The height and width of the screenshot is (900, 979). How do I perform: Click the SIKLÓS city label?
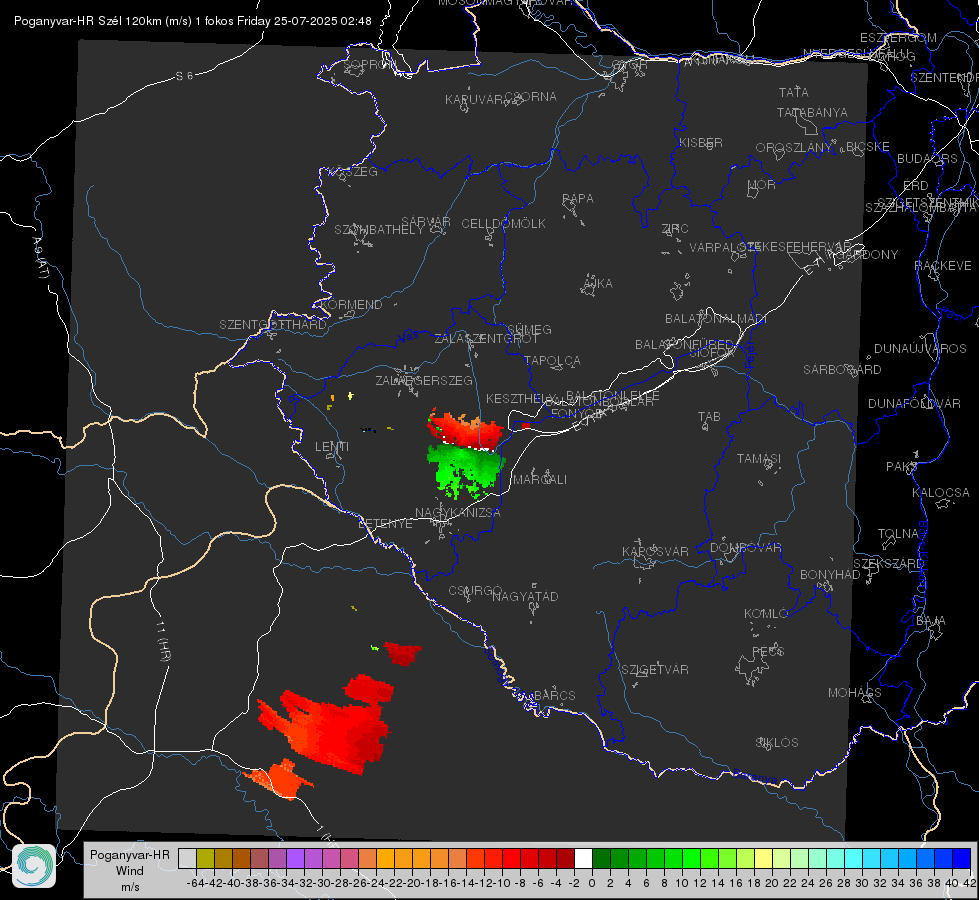click(x=777, y=743)
